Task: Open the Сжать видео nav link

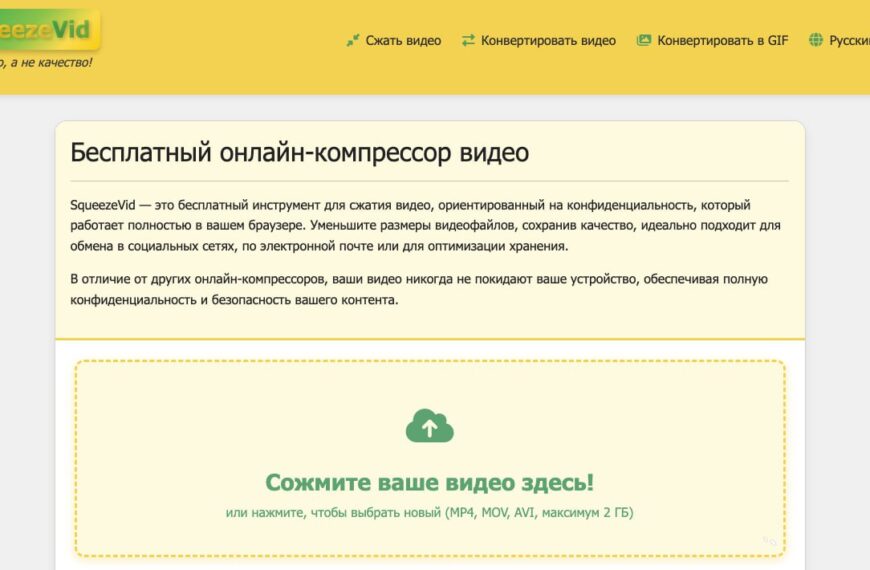Action: click(x=403, y=41)
